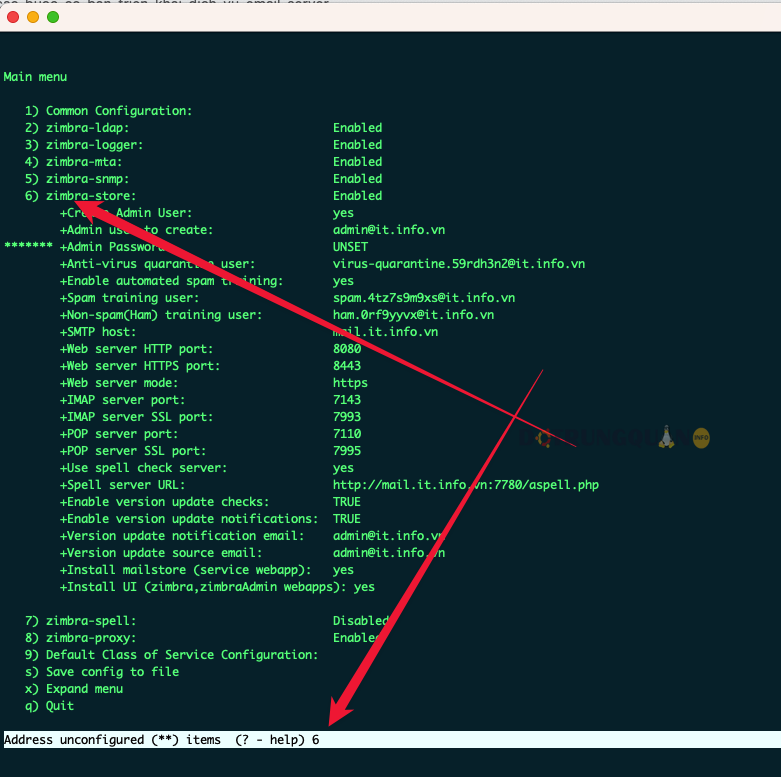Click 'Enabled' value next to zimbra-store
Screen dimensions: 781x777
coord(358,196)
